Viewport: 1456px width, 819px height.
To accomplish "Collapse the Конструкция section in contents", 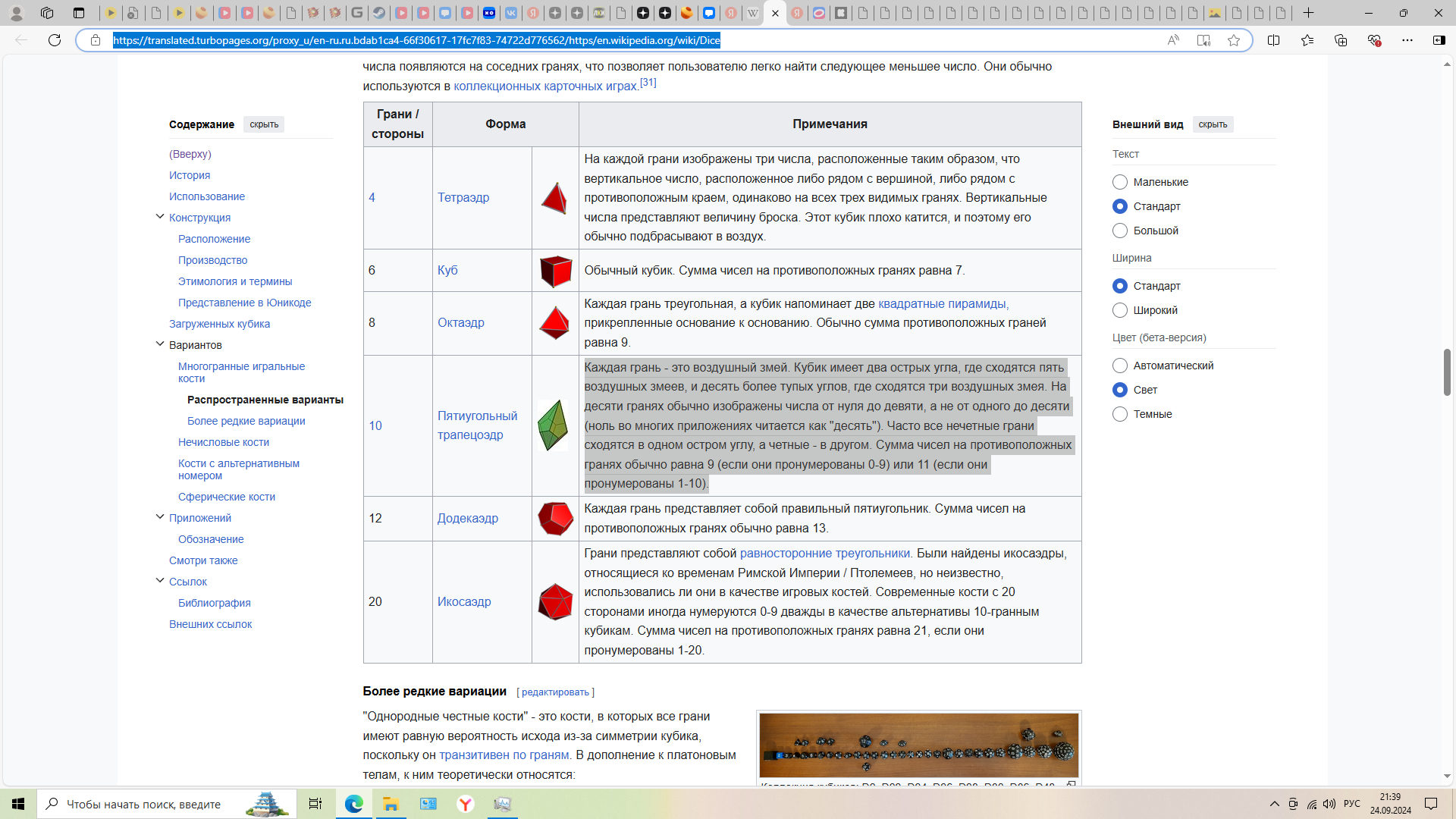I will coord(160,217).
